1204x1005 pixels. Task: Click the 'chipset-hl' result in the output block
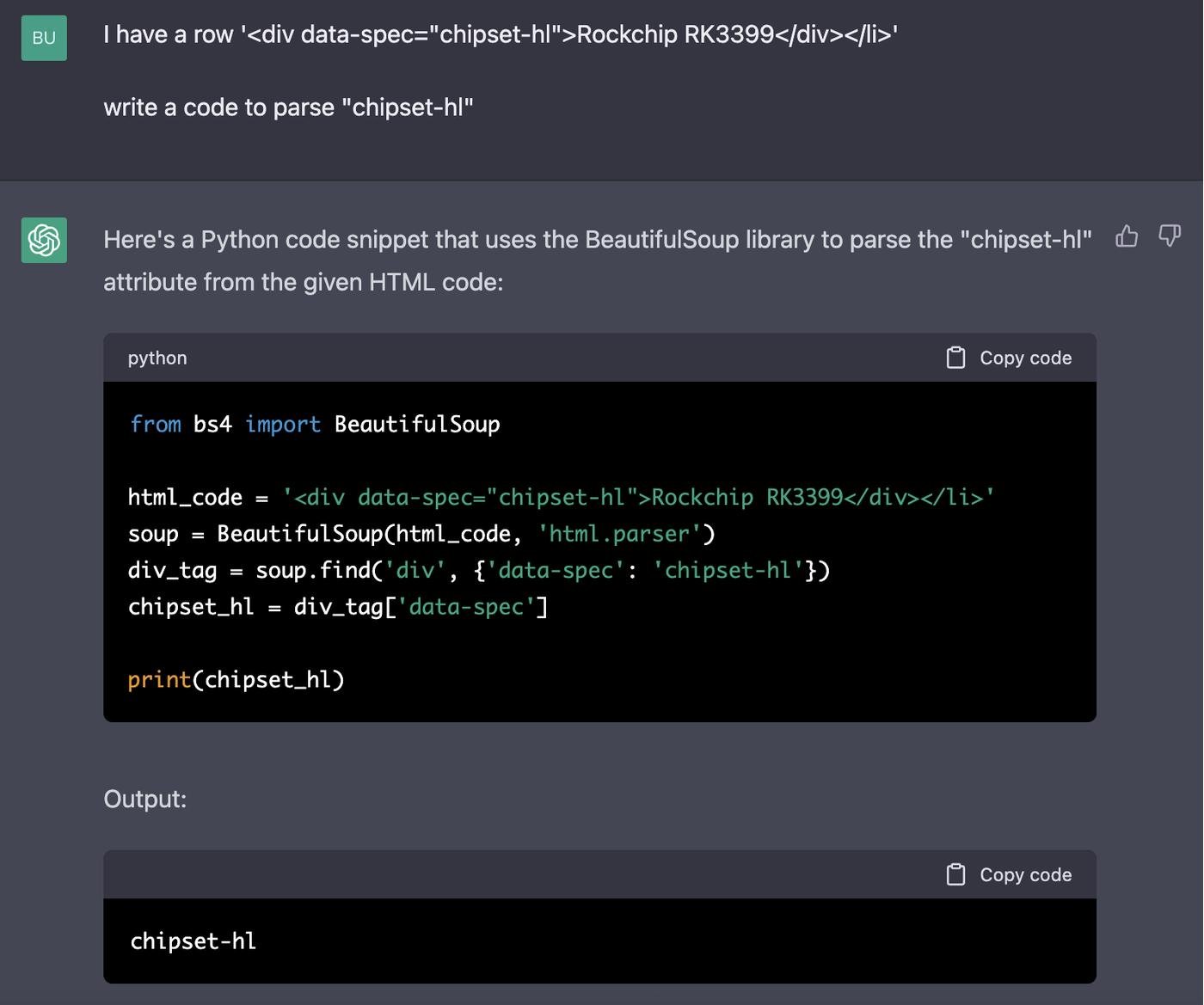tap(193, 941)
